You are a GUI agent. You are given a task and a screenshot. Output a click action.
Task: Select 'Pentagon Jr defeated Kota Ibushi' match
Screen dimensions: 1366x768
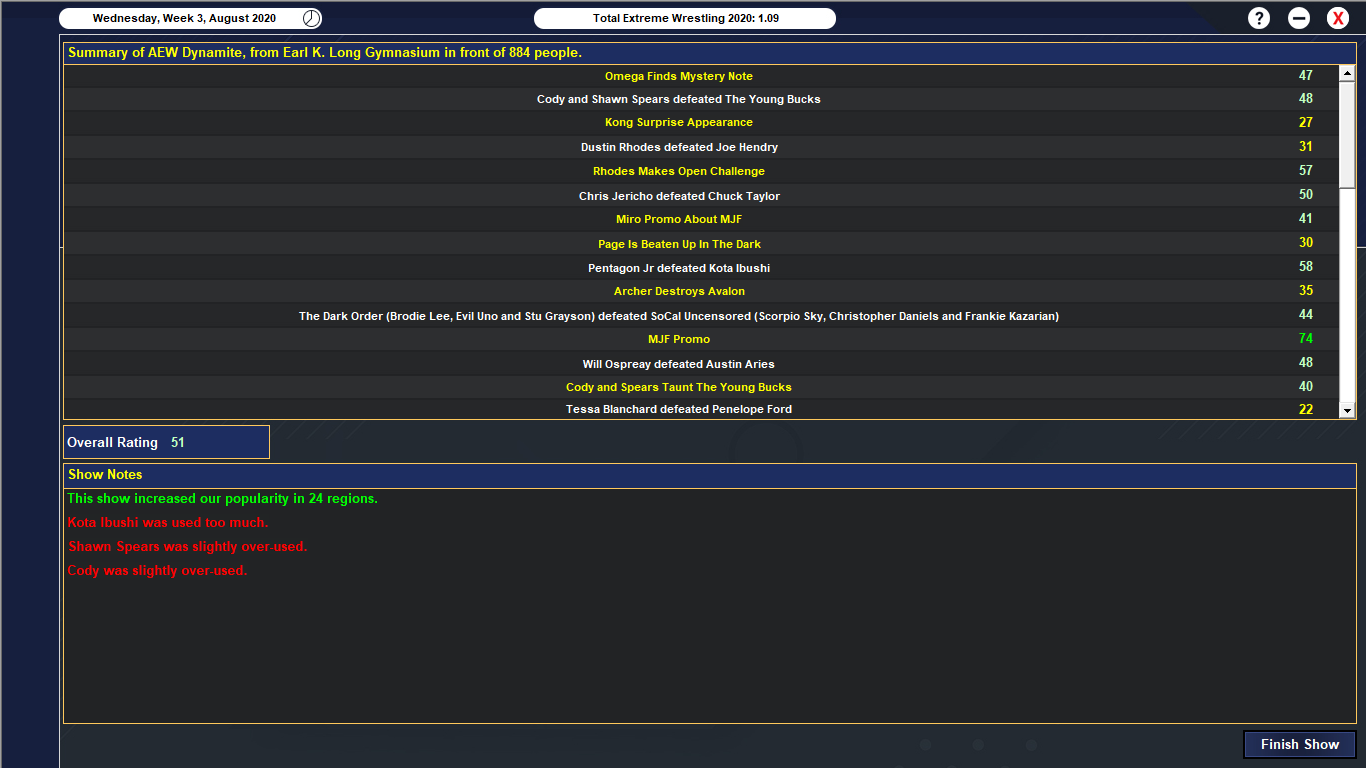[700, 268]
